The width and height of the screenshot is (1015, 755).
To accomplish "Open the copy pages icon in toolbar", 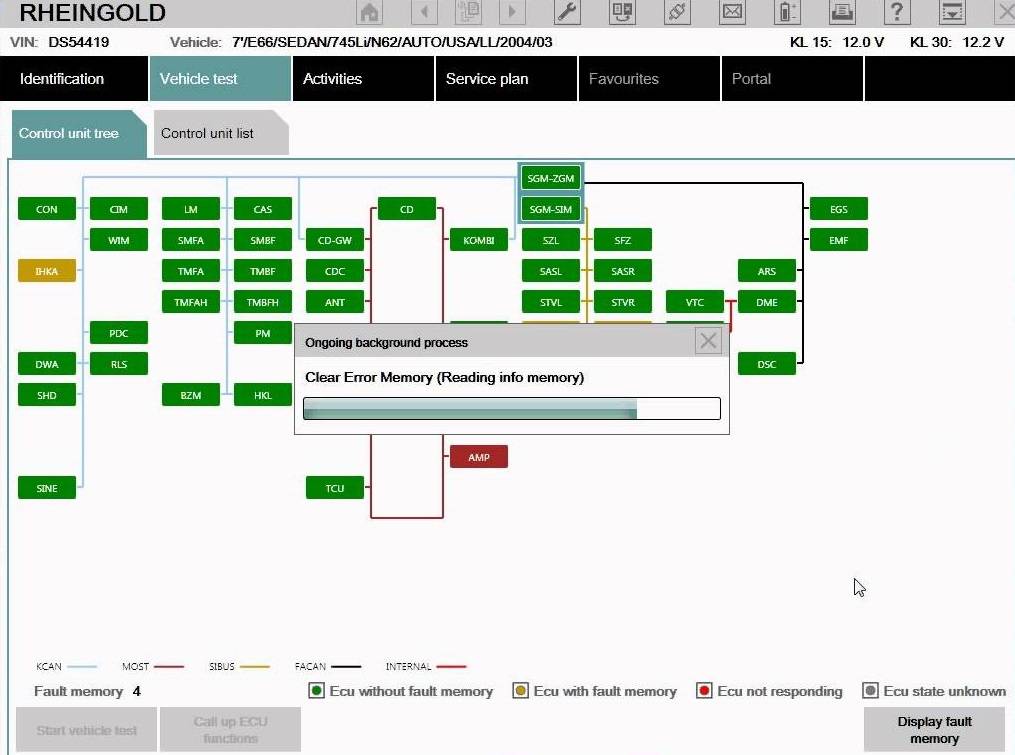I will pos(468,12).
